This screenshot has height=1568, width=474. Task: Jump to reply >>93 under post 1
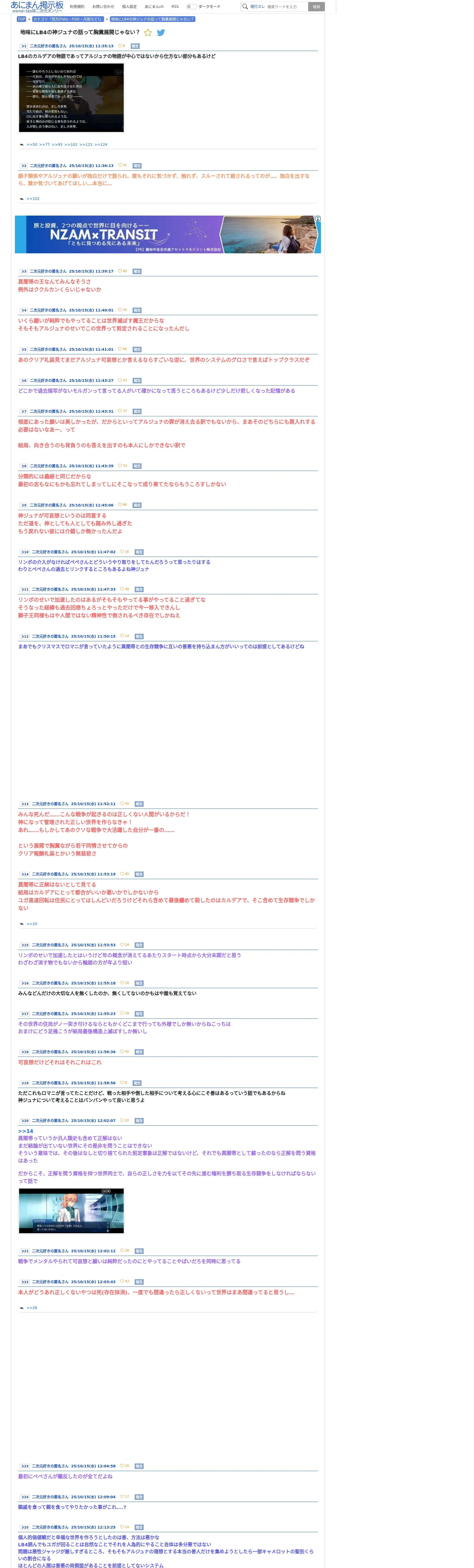[x=57, y=145]
